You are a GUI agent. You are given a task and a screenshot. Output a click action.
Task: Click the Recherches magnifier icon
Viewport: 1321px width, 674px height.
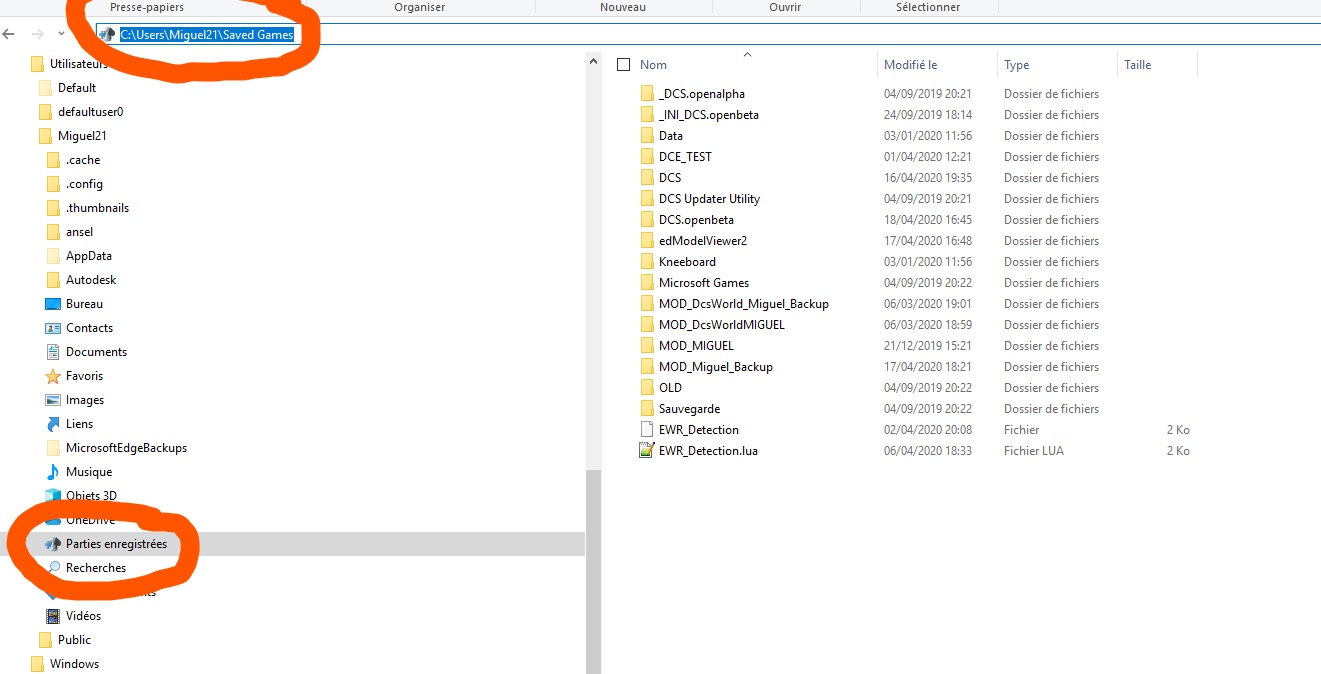[53, 568]
